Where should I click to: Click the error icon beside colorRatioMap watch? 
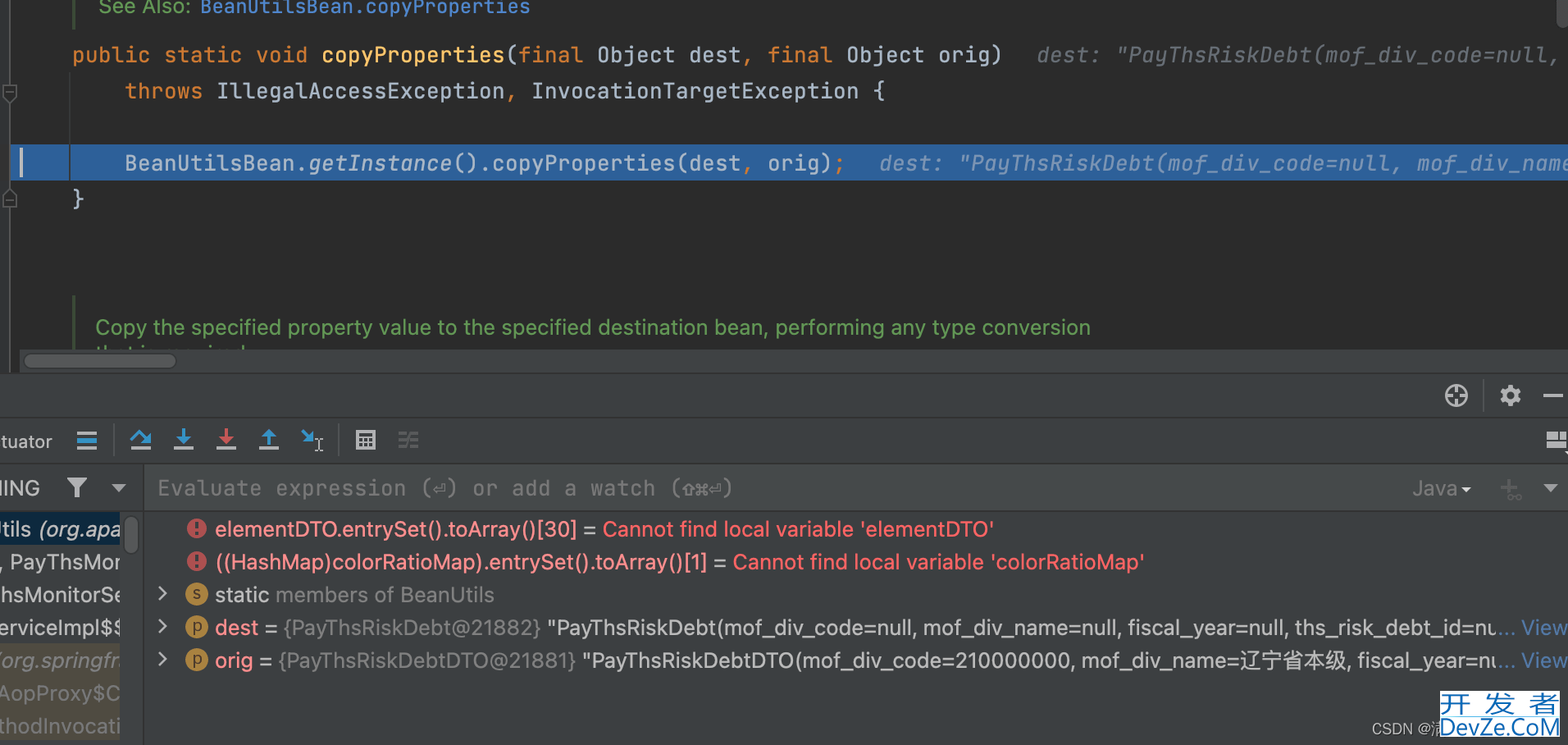[197, 561]
